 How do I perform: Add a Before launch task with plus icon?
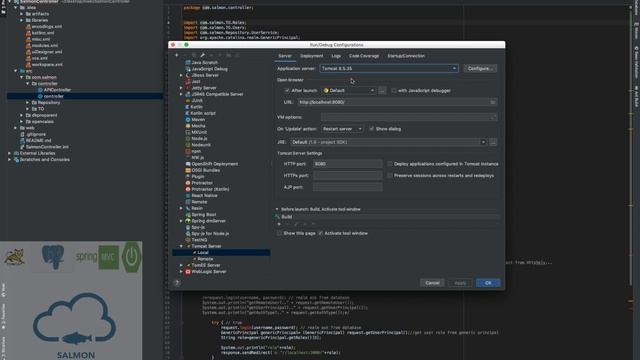pyautogui.click(x=279, y=224)
